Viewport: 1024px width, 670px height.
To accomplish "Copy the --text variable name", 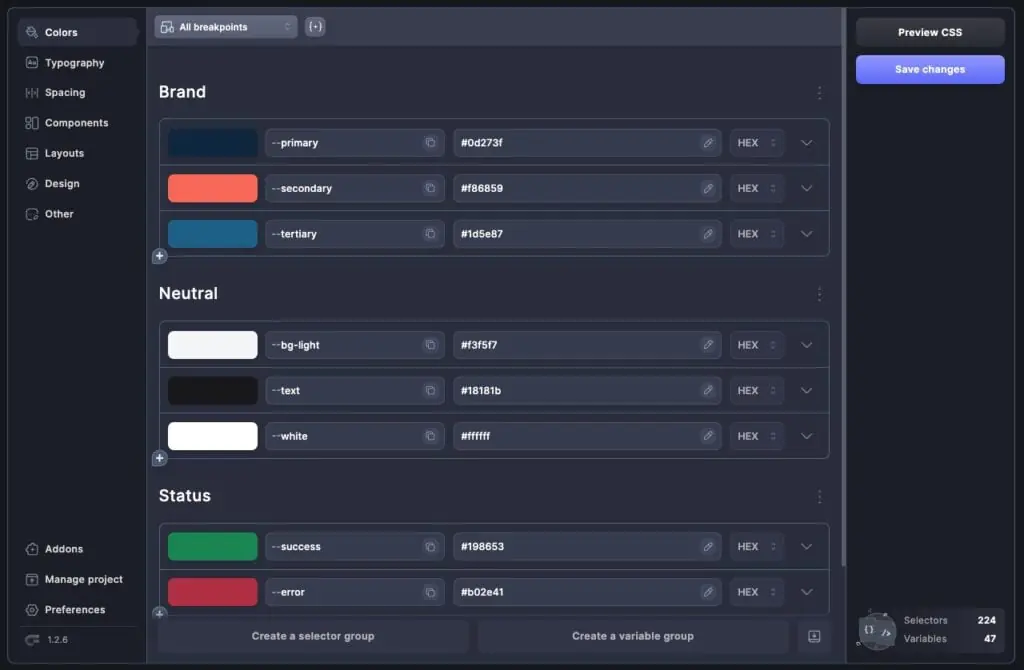I will 430,391.
